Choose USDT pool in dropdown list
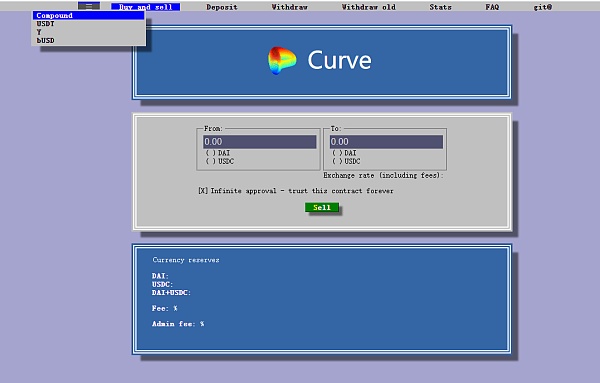 88,24
